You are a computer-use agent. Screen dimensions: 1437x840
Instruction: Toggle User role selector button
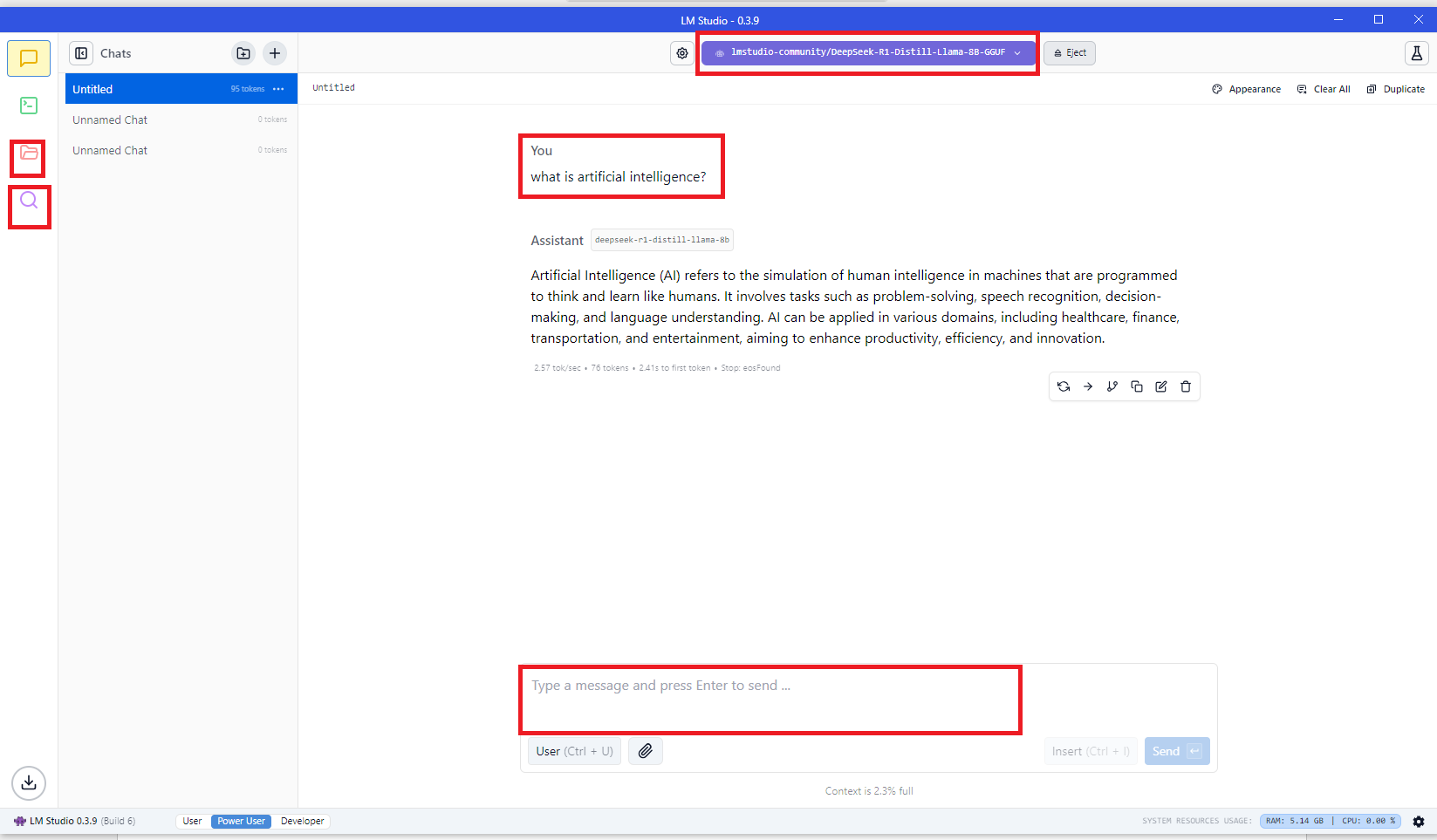pos(574,751)
